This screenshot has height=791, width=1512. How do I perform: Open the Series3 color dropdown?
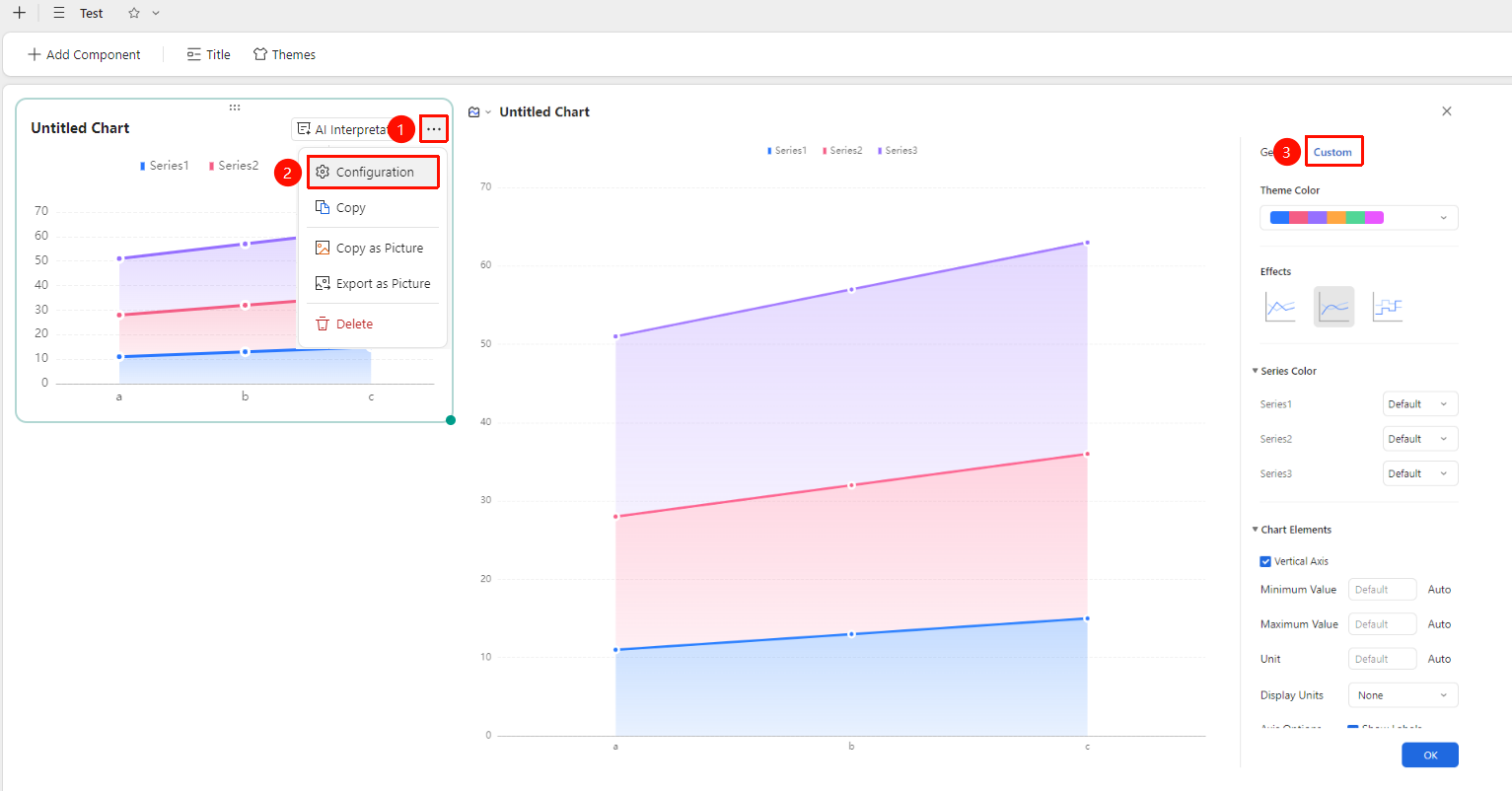pyautogui.click(x=1420, y=473)
